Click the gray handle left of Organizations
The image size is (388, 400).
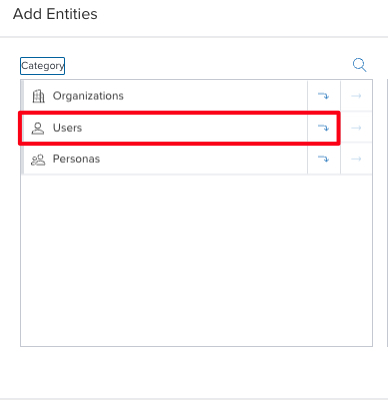(22, 96)
